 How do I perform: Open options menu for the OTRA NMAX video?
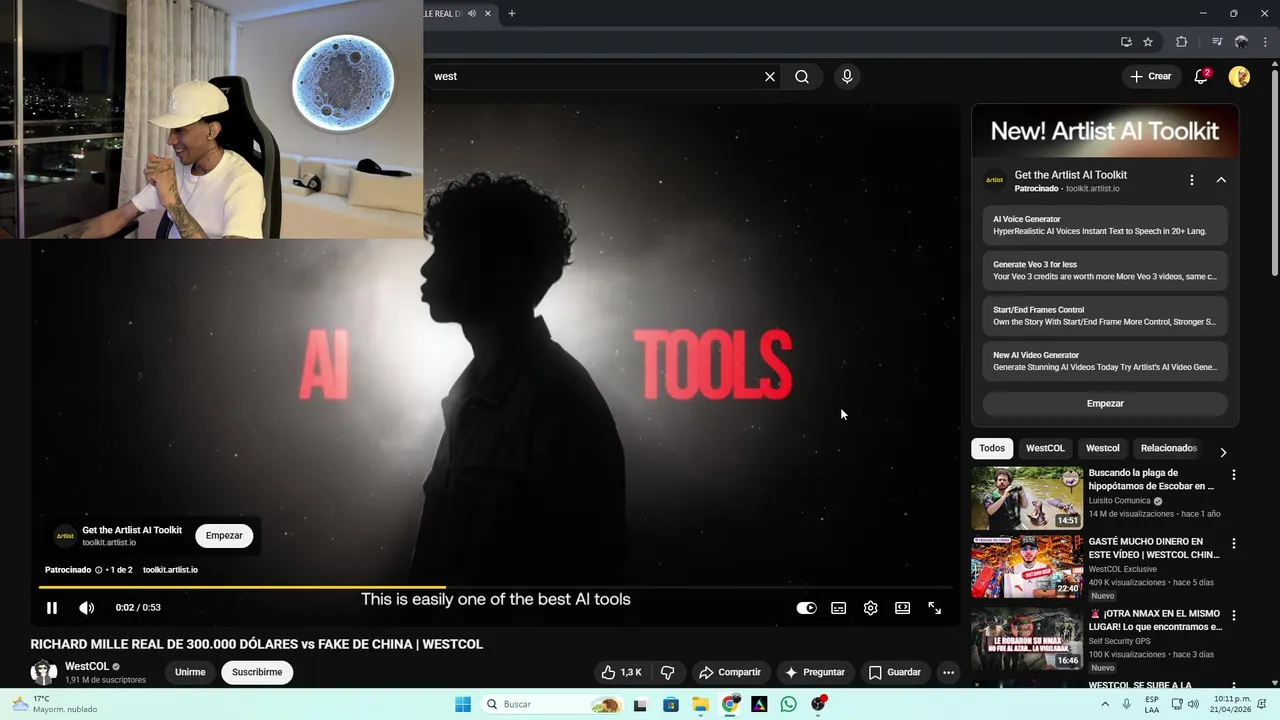coord(1233,615)
